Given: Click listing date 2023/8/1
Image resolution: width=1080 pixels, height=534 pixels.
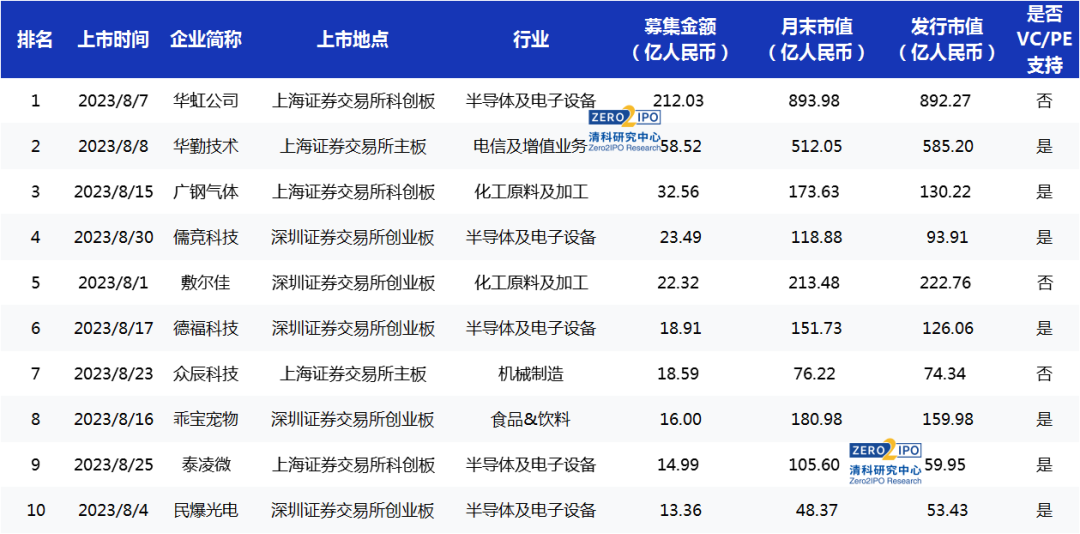Looking at the screenshot, I should click(x=113, y=283).
